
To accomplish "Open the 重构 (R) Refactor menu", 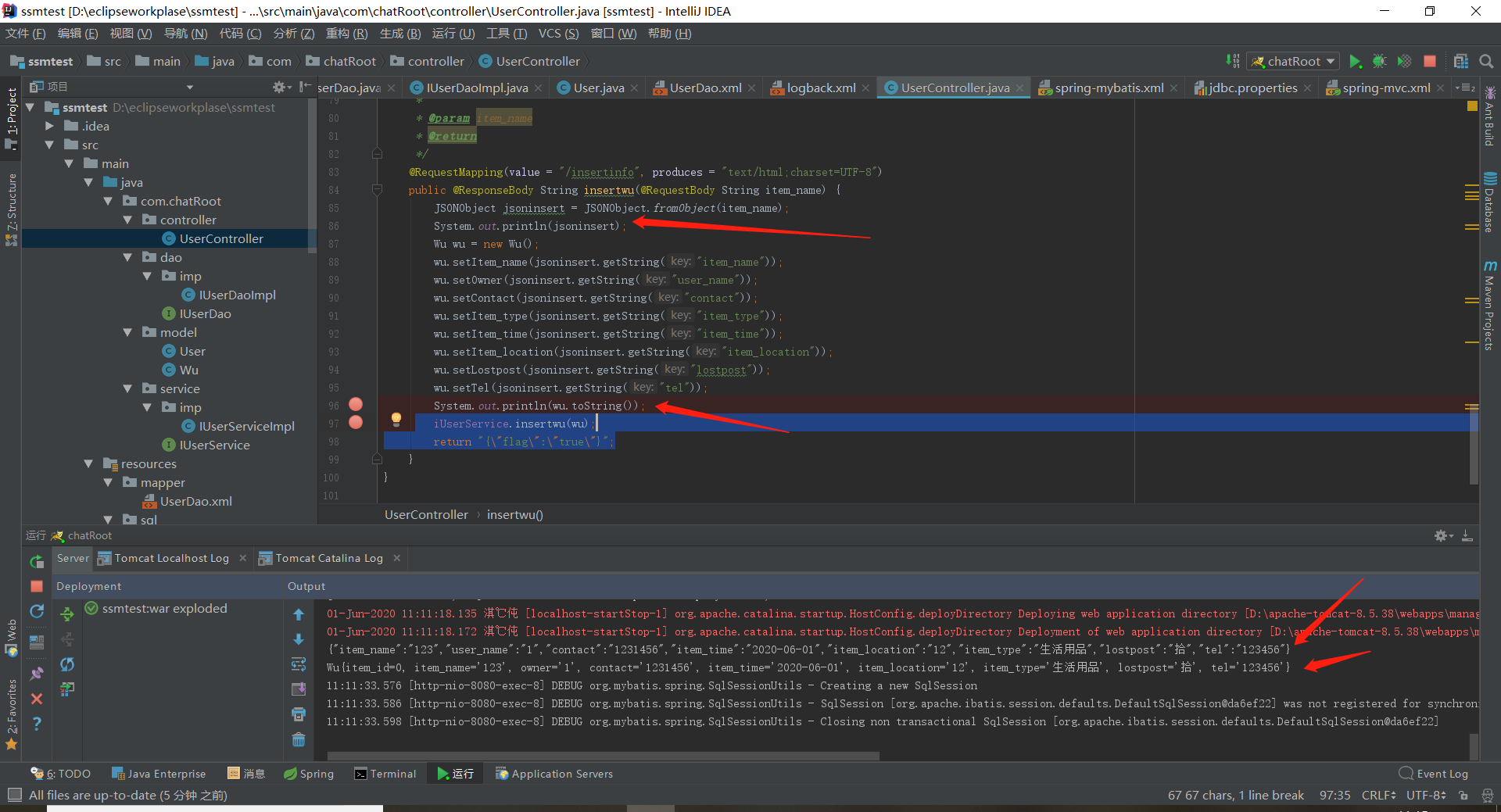I will tap(346, 34).
